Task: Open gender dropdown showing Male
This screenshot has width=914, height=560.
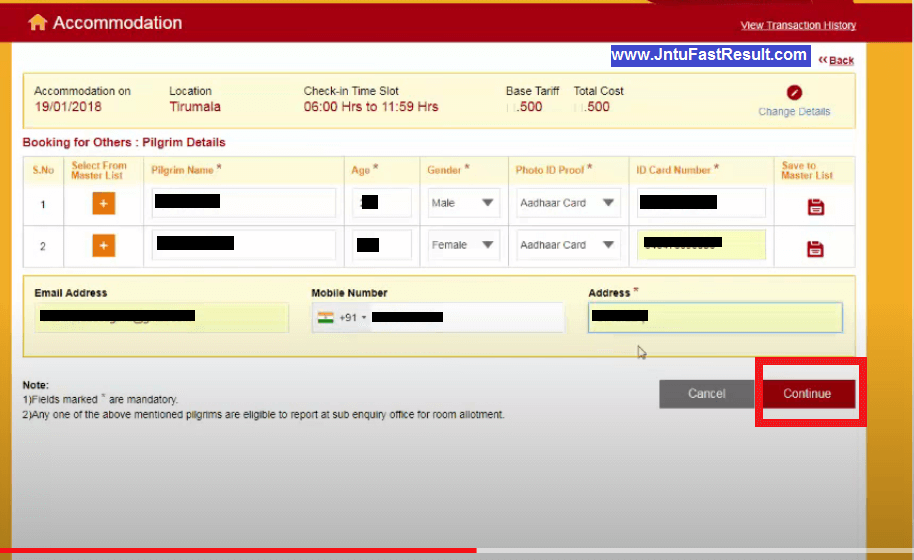Action: coord(463,203)
